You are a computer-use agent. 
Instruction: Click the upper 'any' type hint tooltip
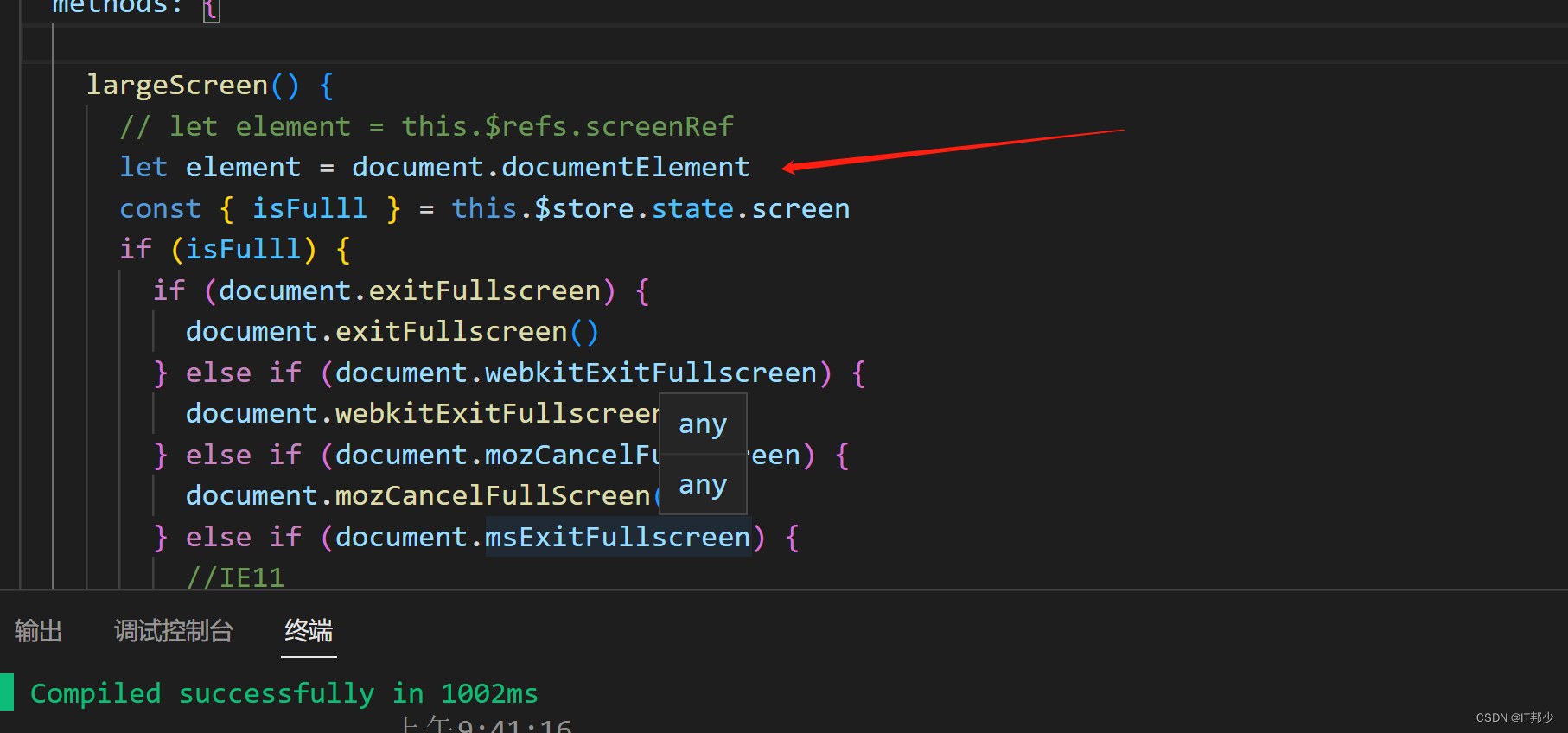[703, 424]
